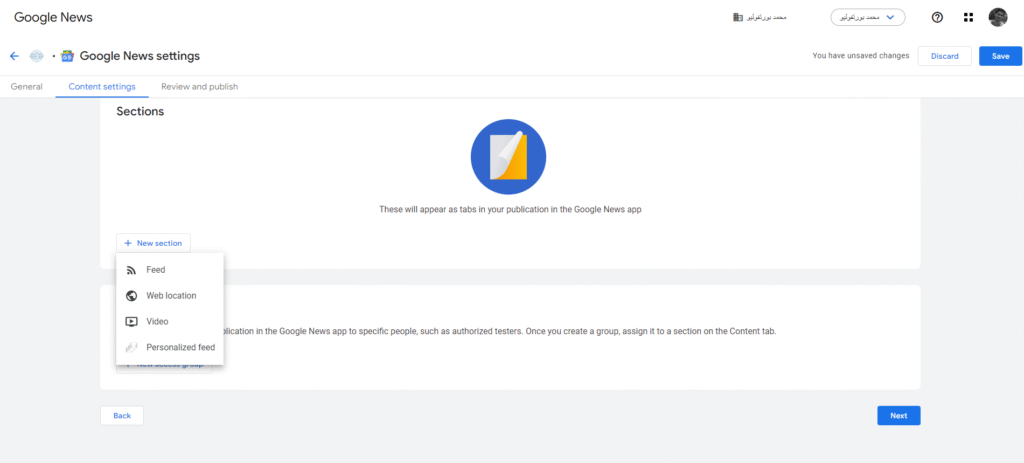Image resolution: width=1024 pixels, height=463 pixels.
Task: Click the Google News settings title
Action: click(x=140, y=56)
